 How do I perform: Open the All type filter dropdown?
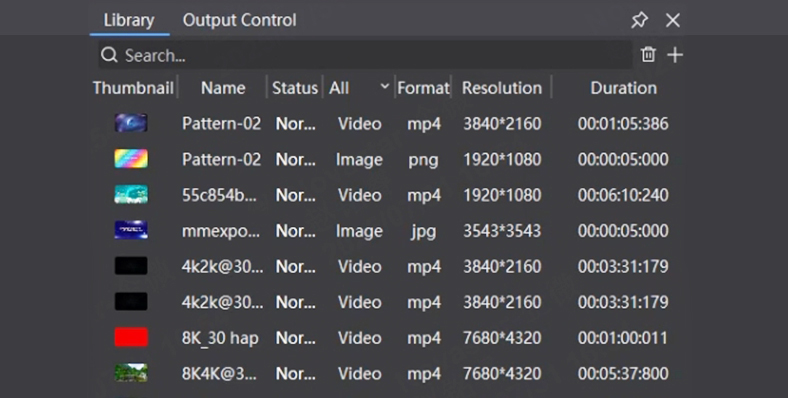pos(359,88)
